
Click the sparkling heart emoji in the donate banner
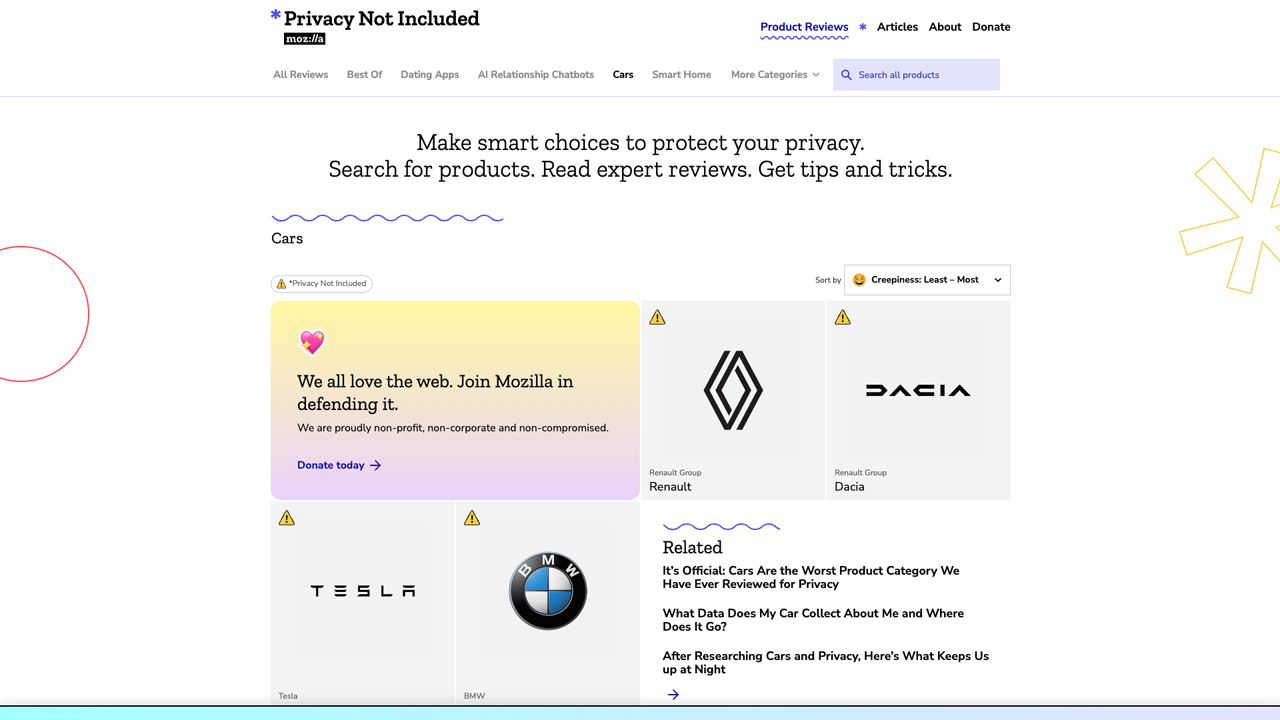click(312, 342)
